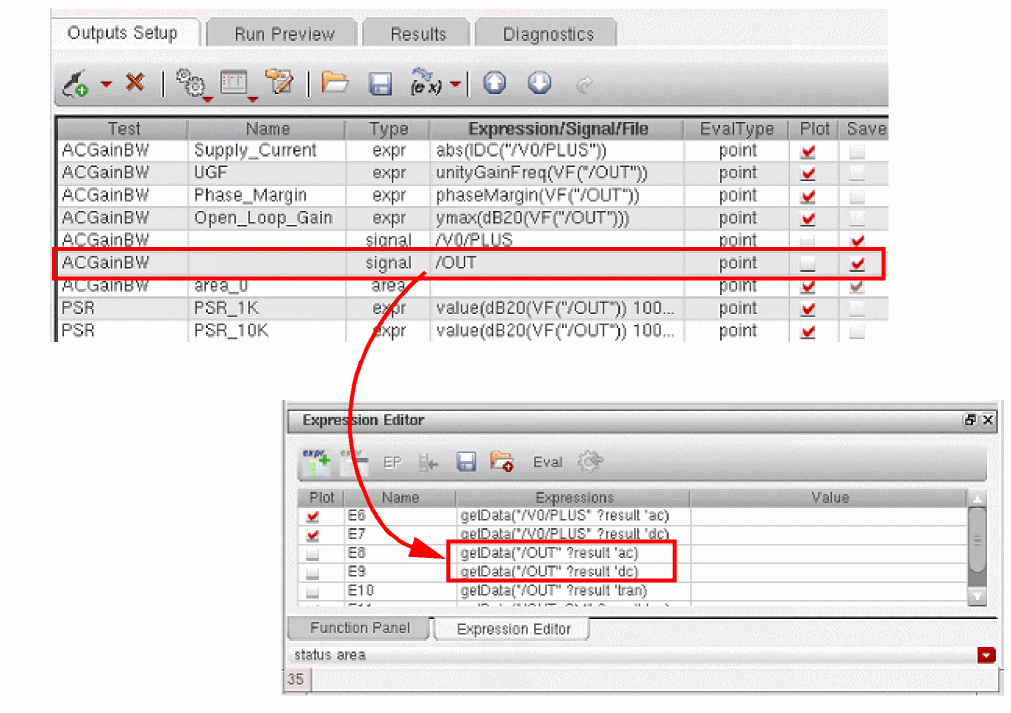Screen dimensions: 1011x713
Task: Open the dropdown arrow under the table columns icon
Action: [253, 99]
